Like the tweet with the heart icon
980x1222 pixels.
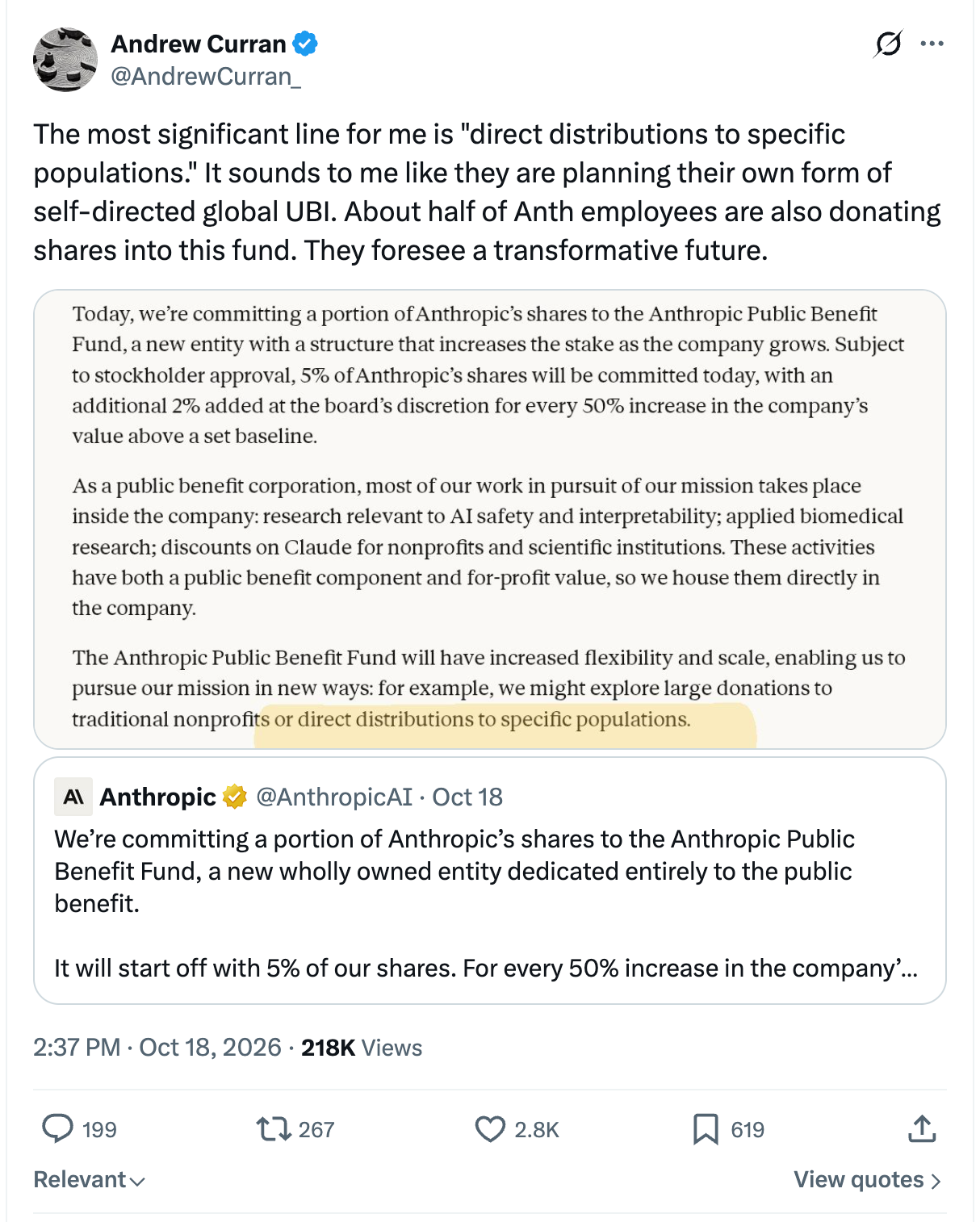(490, 1130)
